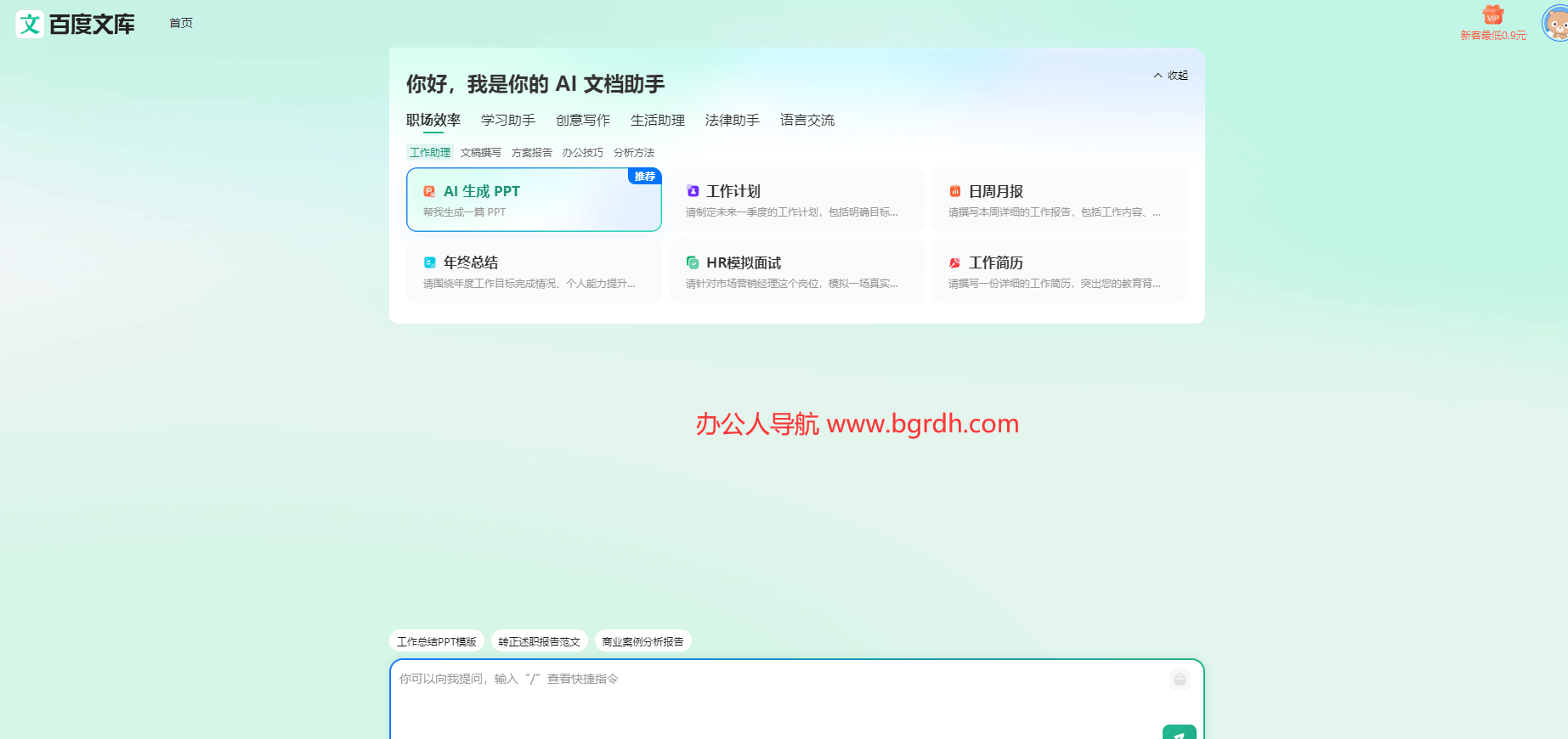Click the 请围绕年度工作目标完成情况 description
The width and height of the screenshot is (1568, 739).
tap(529, 284)
